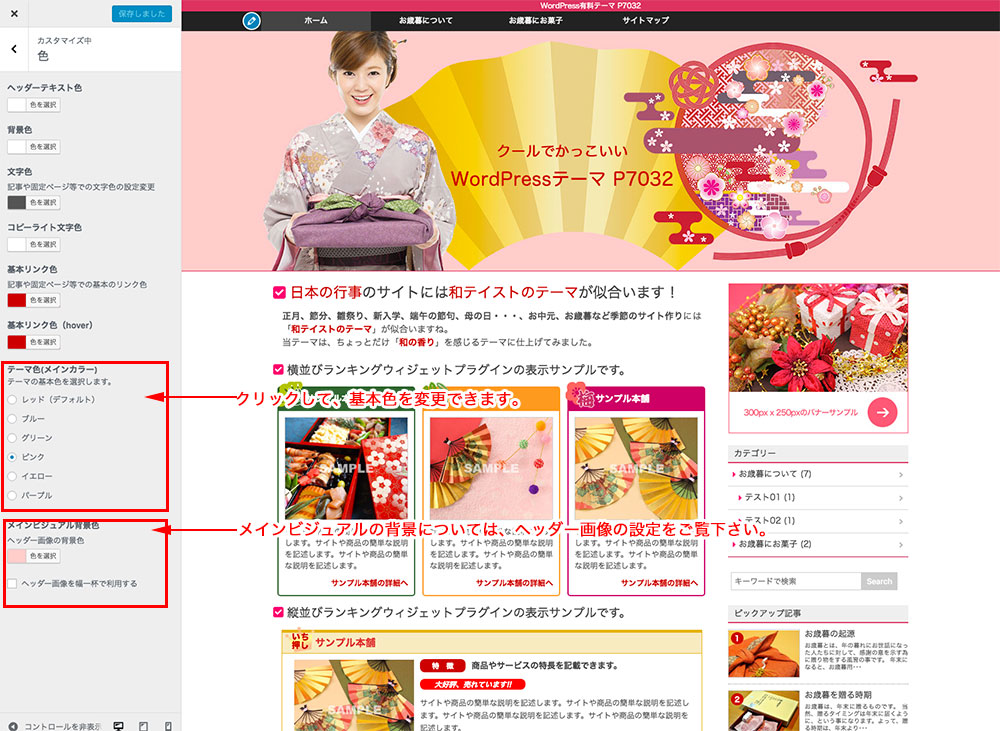Go back using the left chevron icon
This screenshot has width=1000, height=731.
(x=14, y=48)
